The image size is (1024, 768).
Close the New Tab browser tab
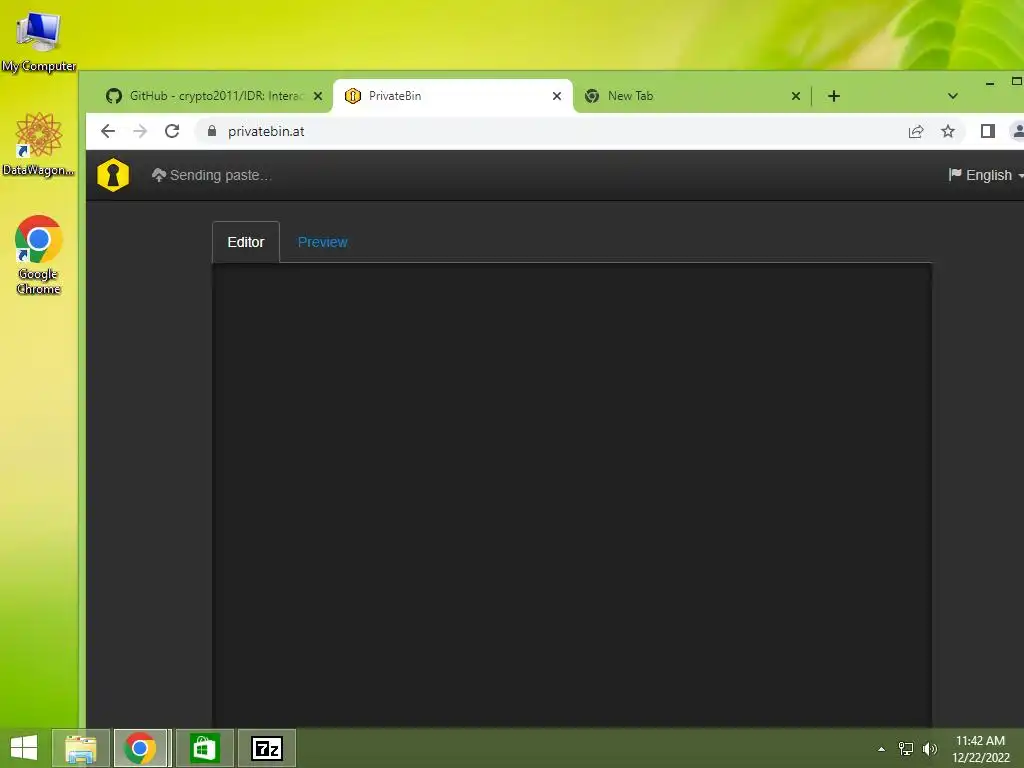(795, 96)
